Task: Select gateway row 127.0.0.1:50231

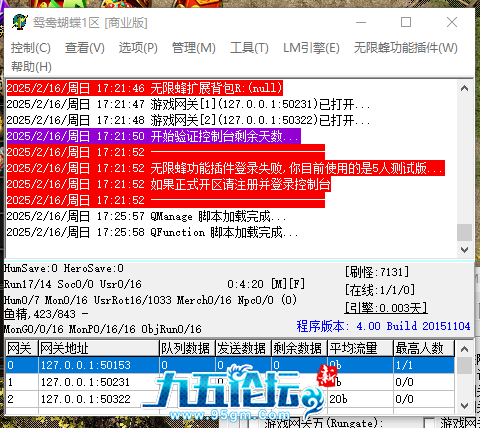Action: coord(230,382)
